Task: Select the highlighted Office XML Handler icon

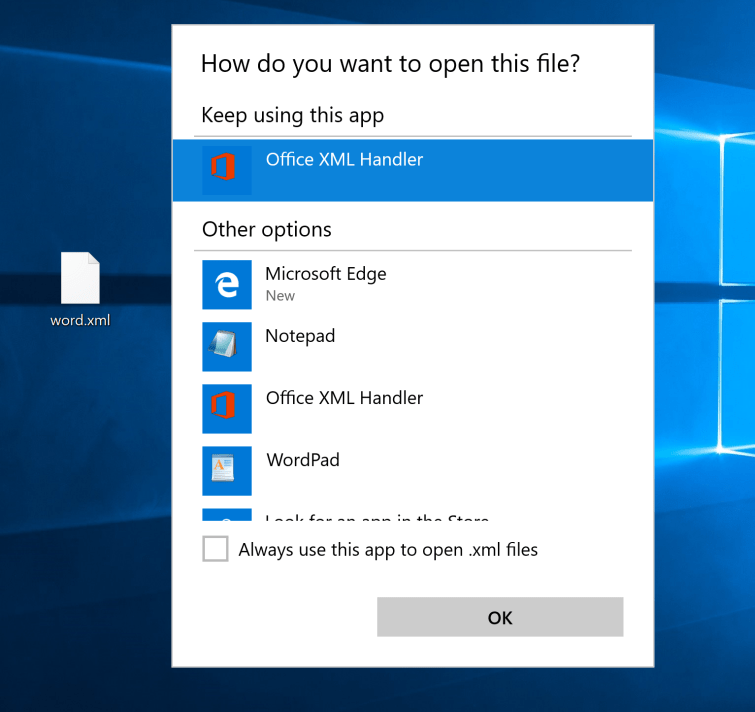Action: [227, 170]
